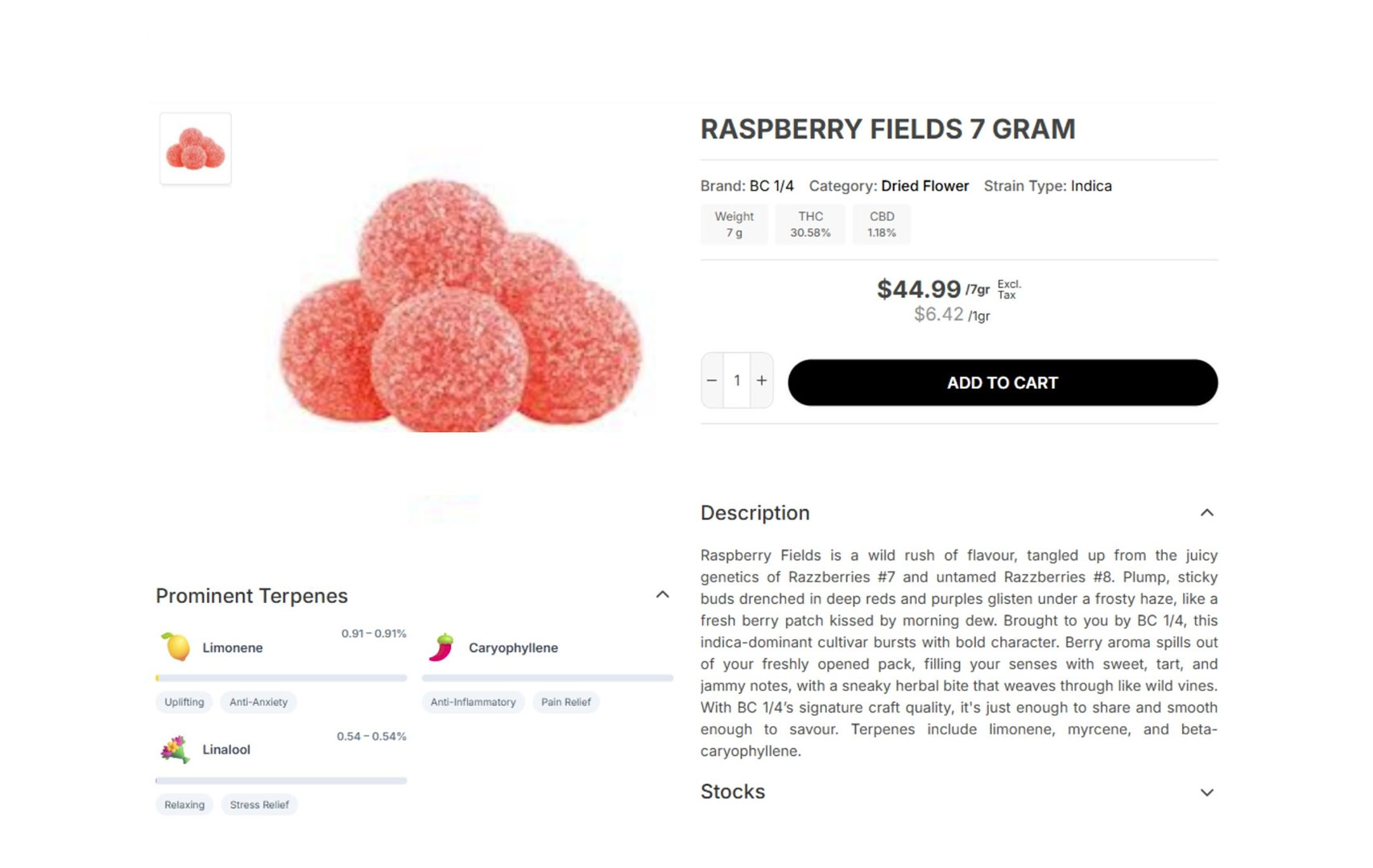Click the Stress Relief effect tag
This screenshot has width=1373, height=868.
coord(259,804)
